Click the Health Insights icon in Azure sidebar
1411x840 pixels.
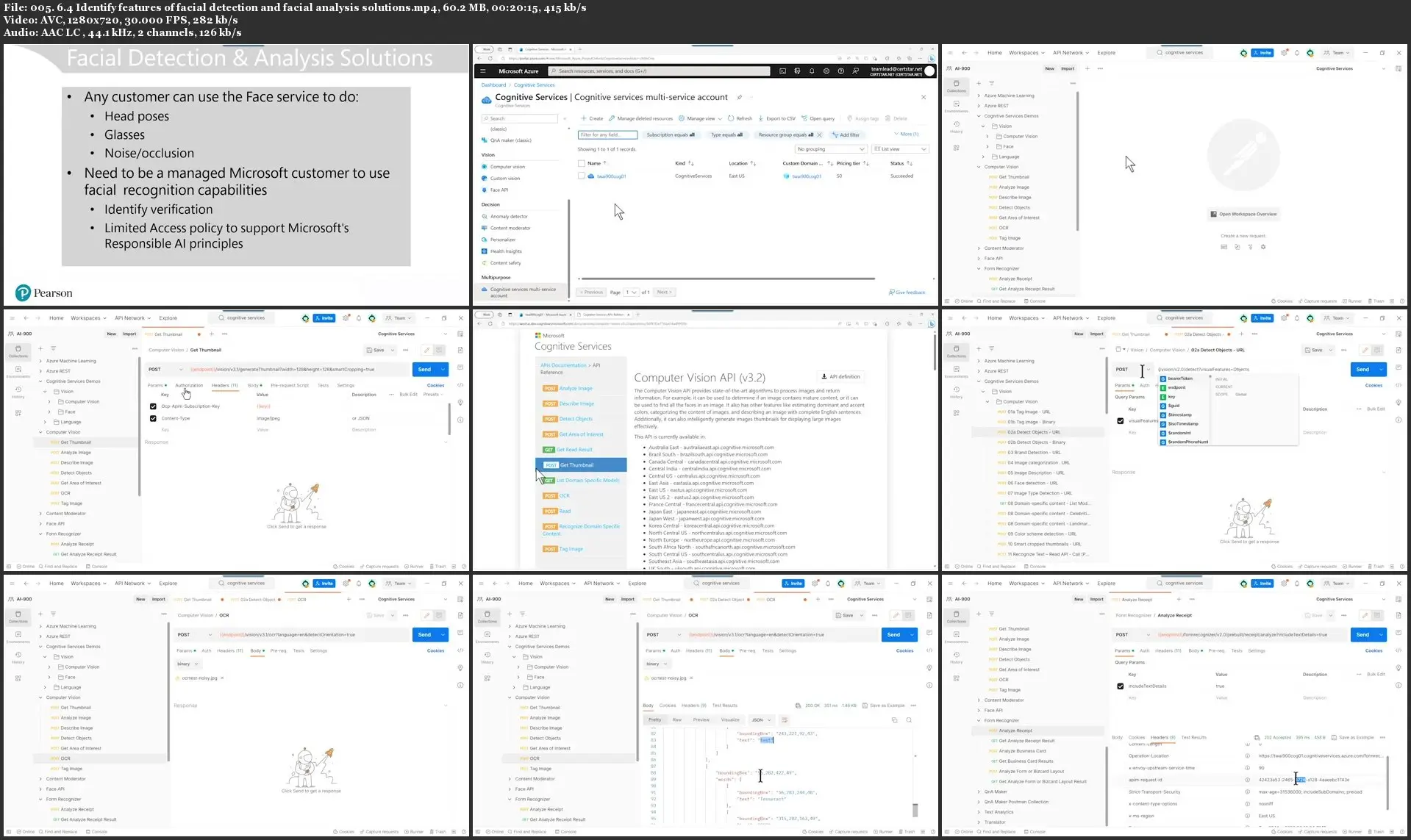[485, 251]
